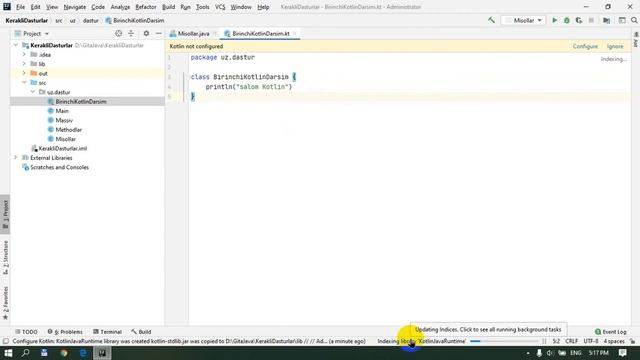This screenshot has height=360, width=640.
Task: Select Massiv class in project tree
Action: click(x=64, y=120)
